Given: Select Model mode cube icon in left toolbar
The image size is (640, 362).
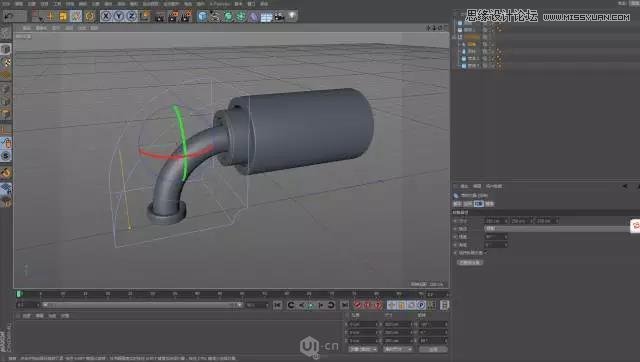Looking at the screenshot, I should point(6,49).
